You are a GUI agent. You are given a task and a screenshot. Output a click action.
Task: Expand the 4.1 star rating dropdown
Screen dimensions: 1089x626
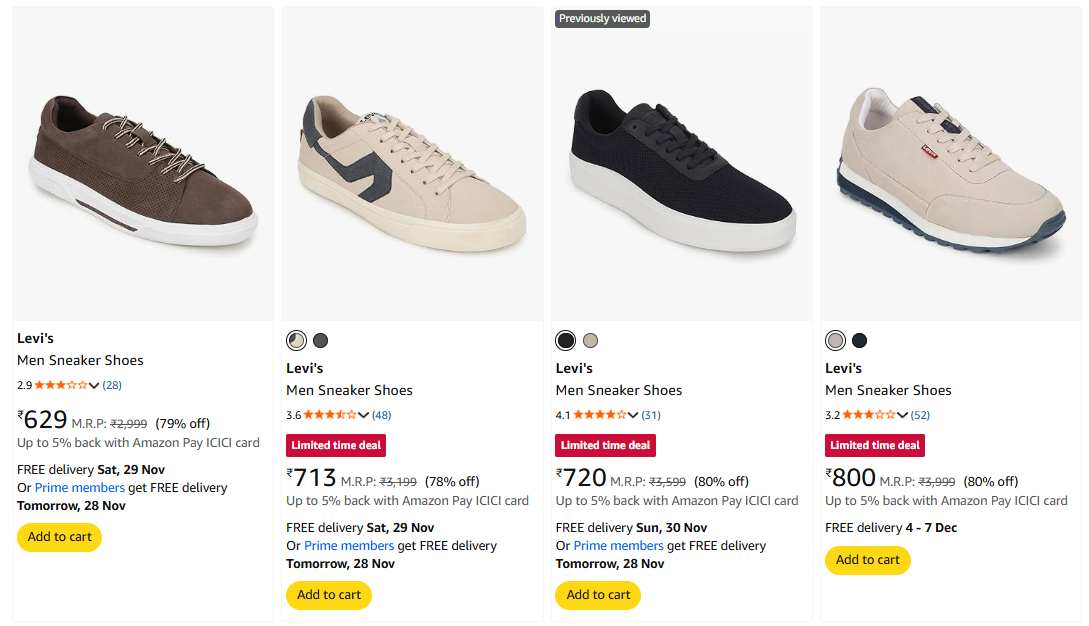[632, 415]
